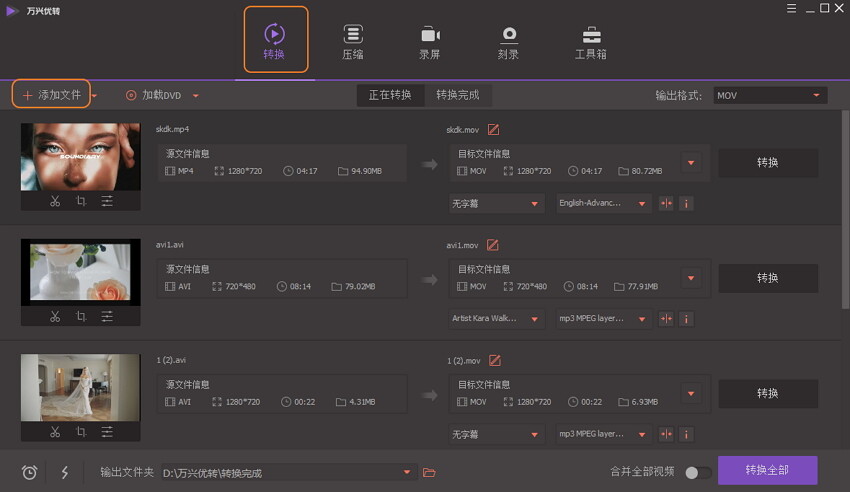
Task: Click the 1 (2).avi file name text
Action: click(x=171, y=360)
